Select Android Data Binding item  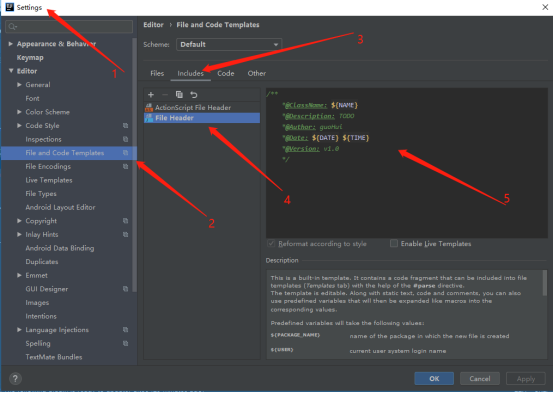click(60, 248)
